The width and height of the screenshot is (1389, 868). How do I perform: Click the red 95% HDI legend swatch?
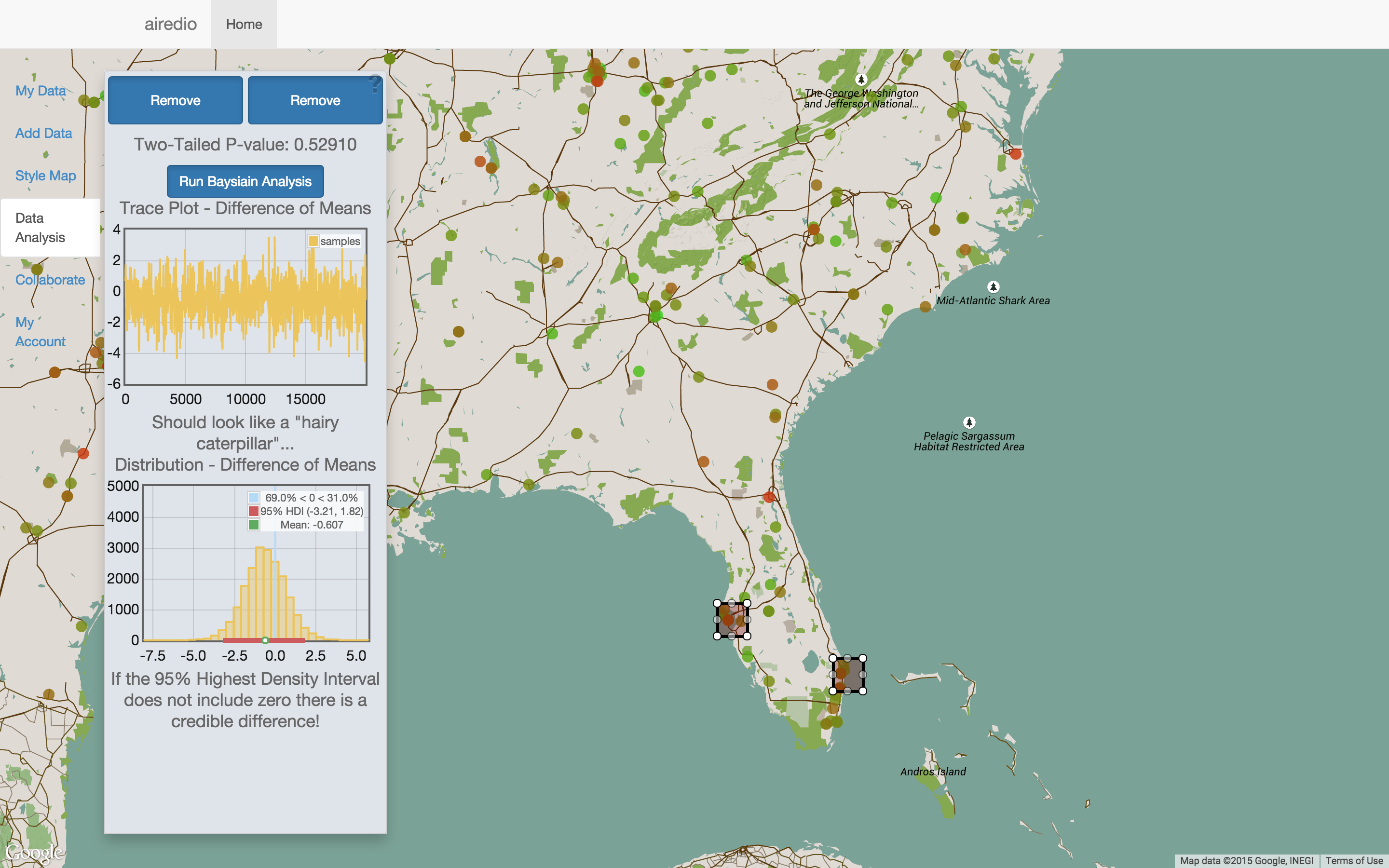click(x=253, y=511)
